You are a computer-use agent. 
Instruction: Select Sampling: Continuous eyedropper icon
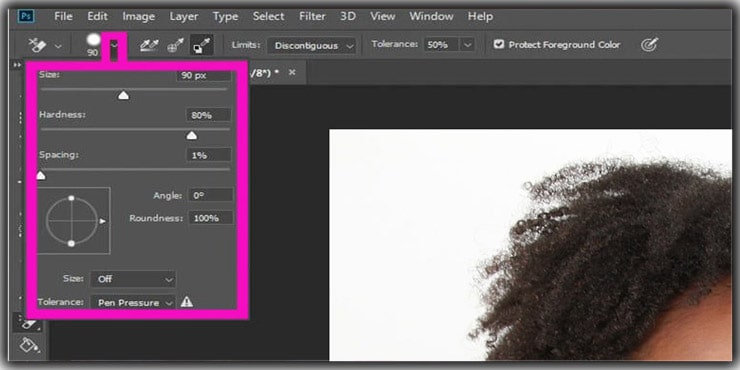click(149, 45)
